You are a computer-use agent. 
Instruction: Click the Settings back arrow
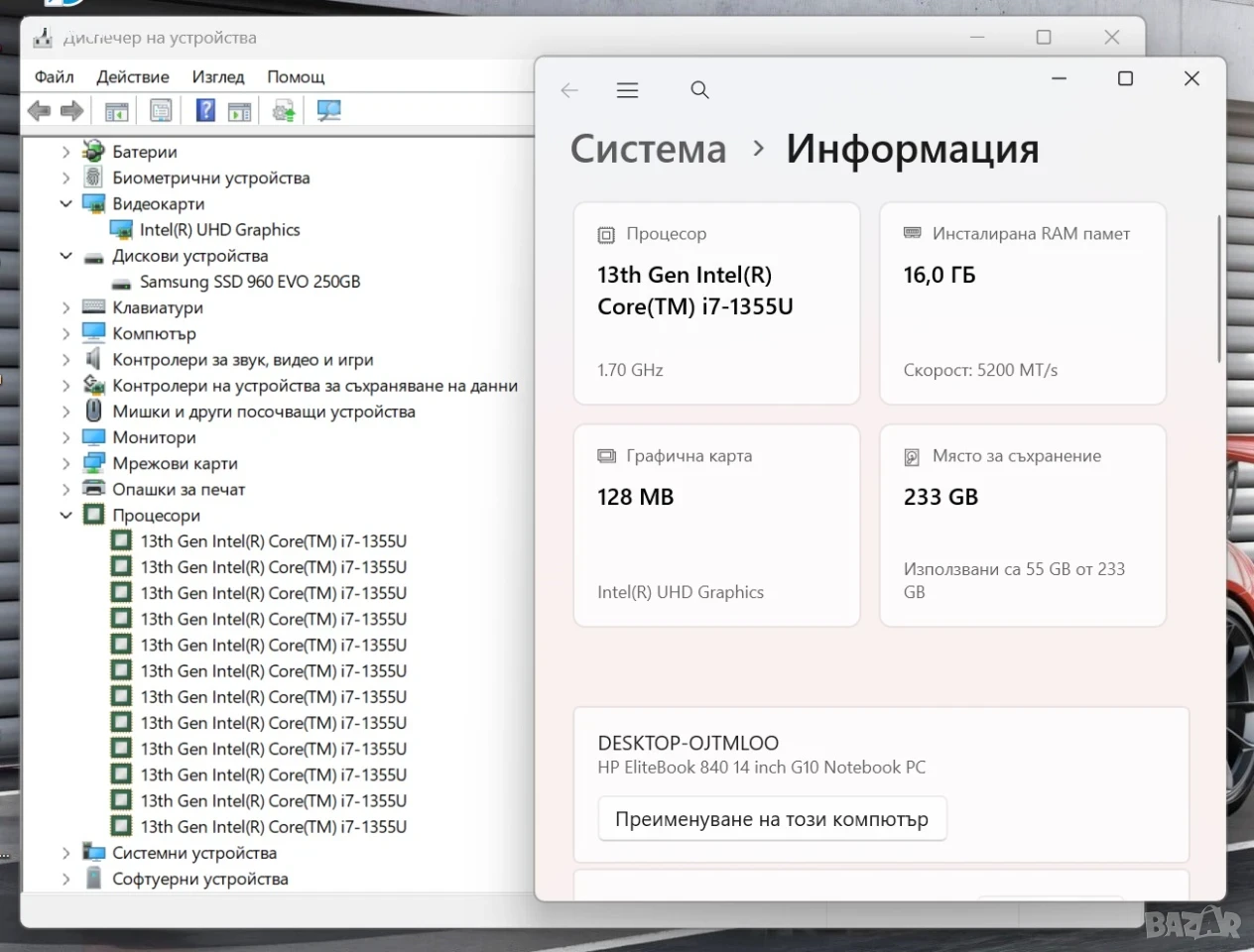tap(569, 90)
